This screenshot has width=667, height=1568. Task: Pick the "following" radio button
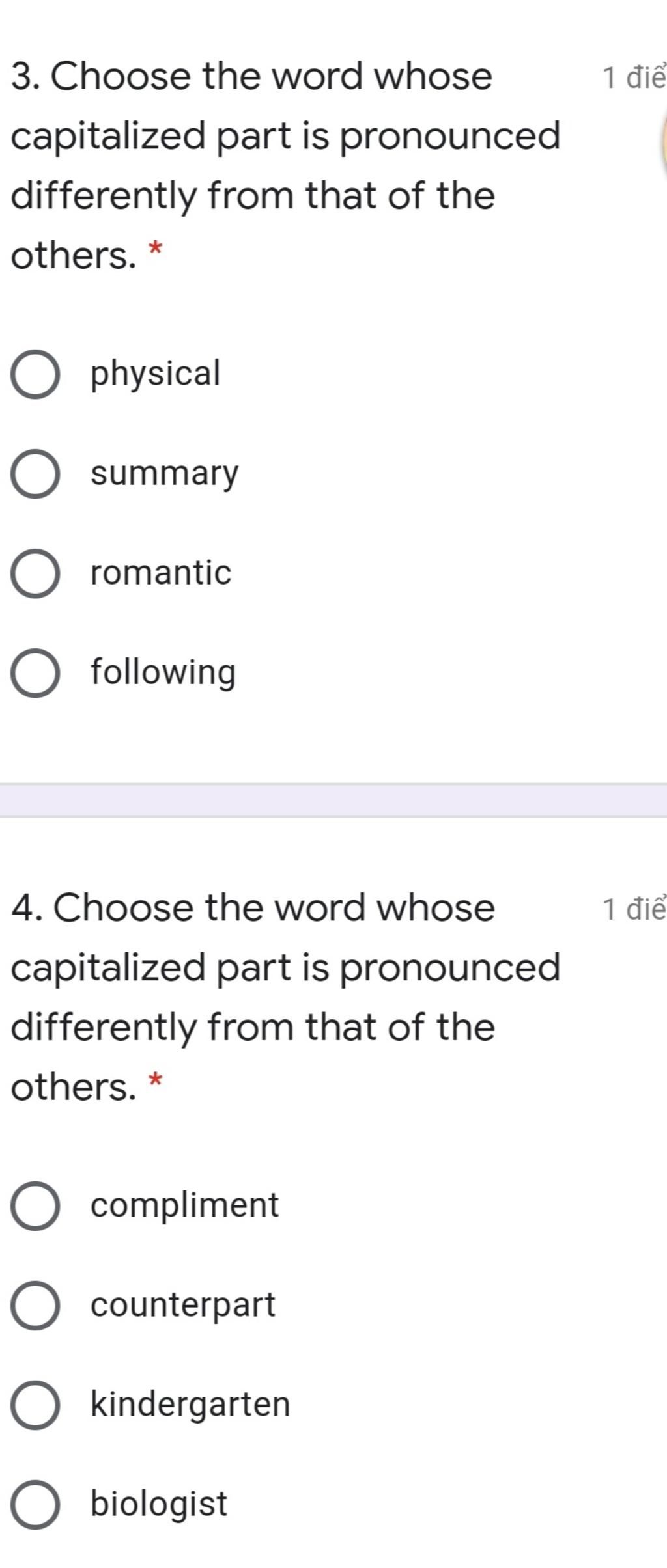pyautogui.click(x=35, y=673)
